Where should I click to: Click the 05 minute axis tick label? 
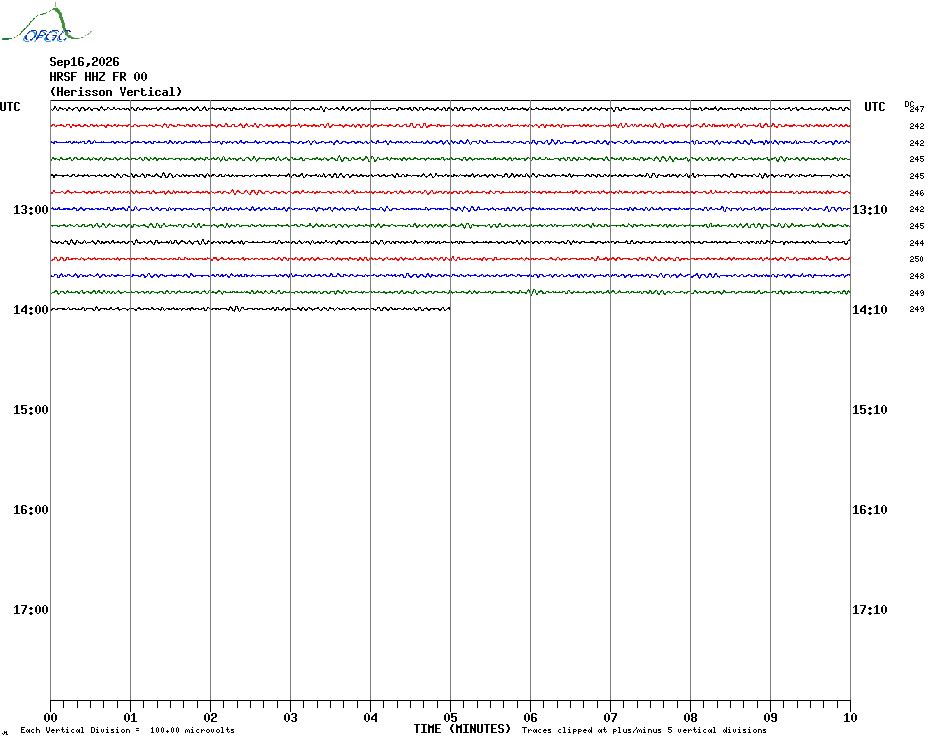(x=450, y=717)
